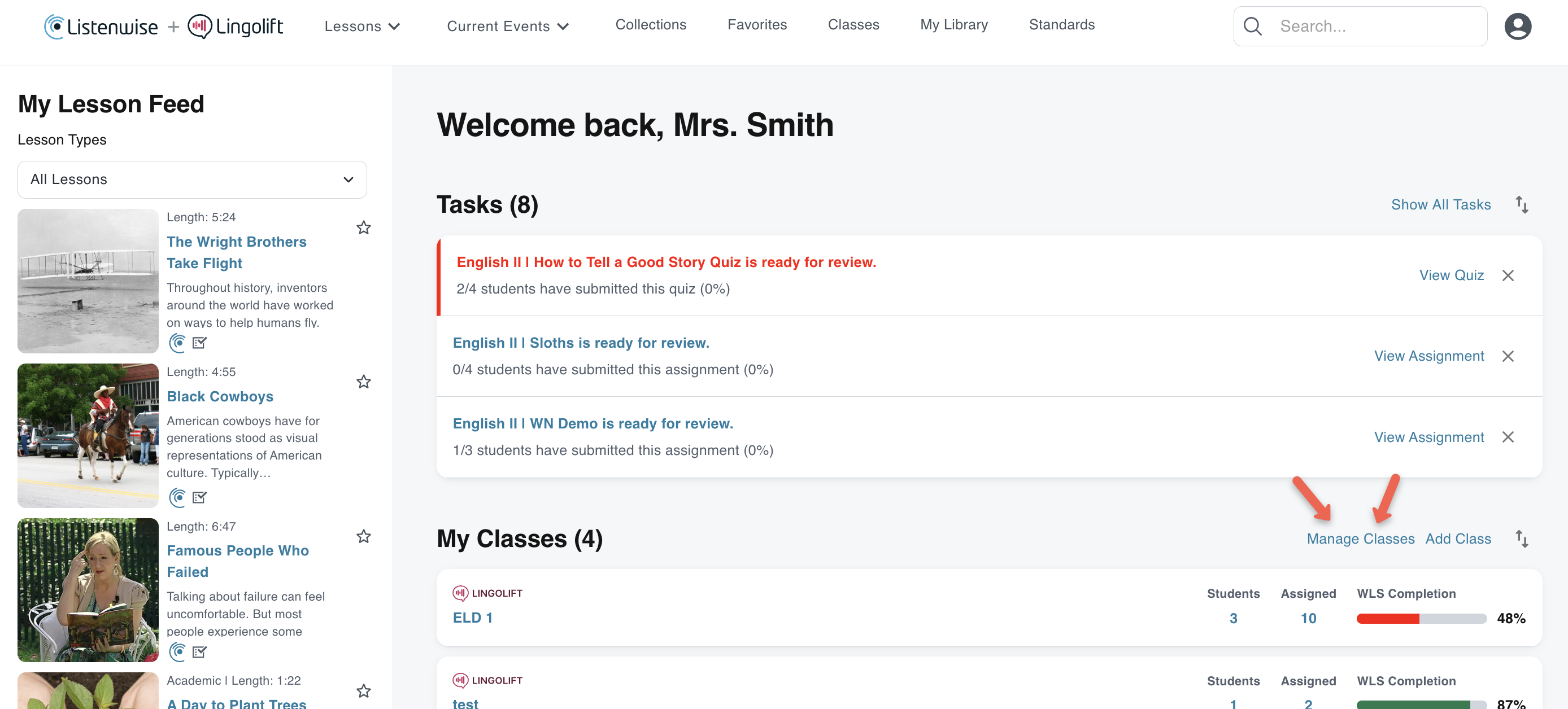This screenshot has width=1568, height=709.
Task: Click the Lingolift logo
Action: click(236, 26)
